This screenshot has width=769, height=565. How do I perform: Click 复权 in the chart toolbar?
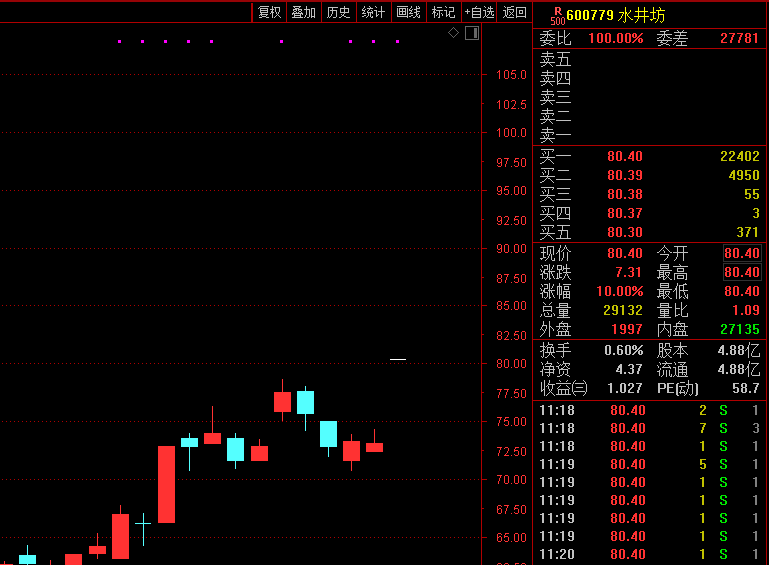coord(269,12)
